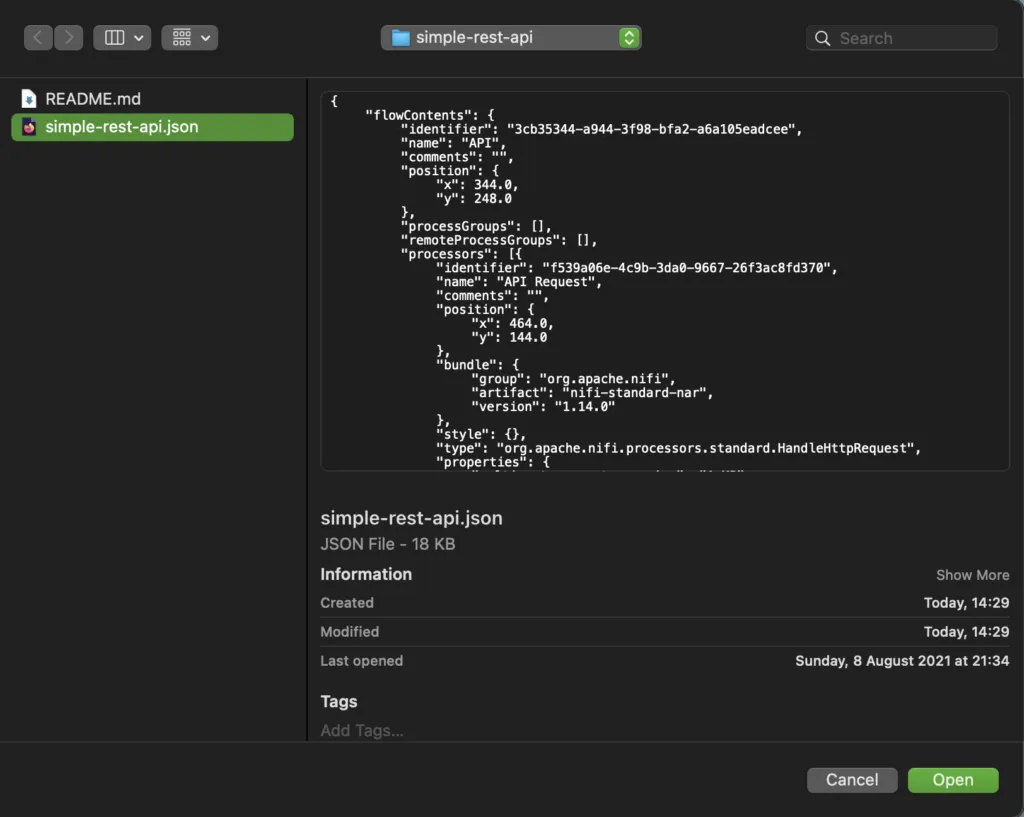Click the group-by grid icon
The width and height of the screenshot is (1024, 817).
[x=182, y=38]
